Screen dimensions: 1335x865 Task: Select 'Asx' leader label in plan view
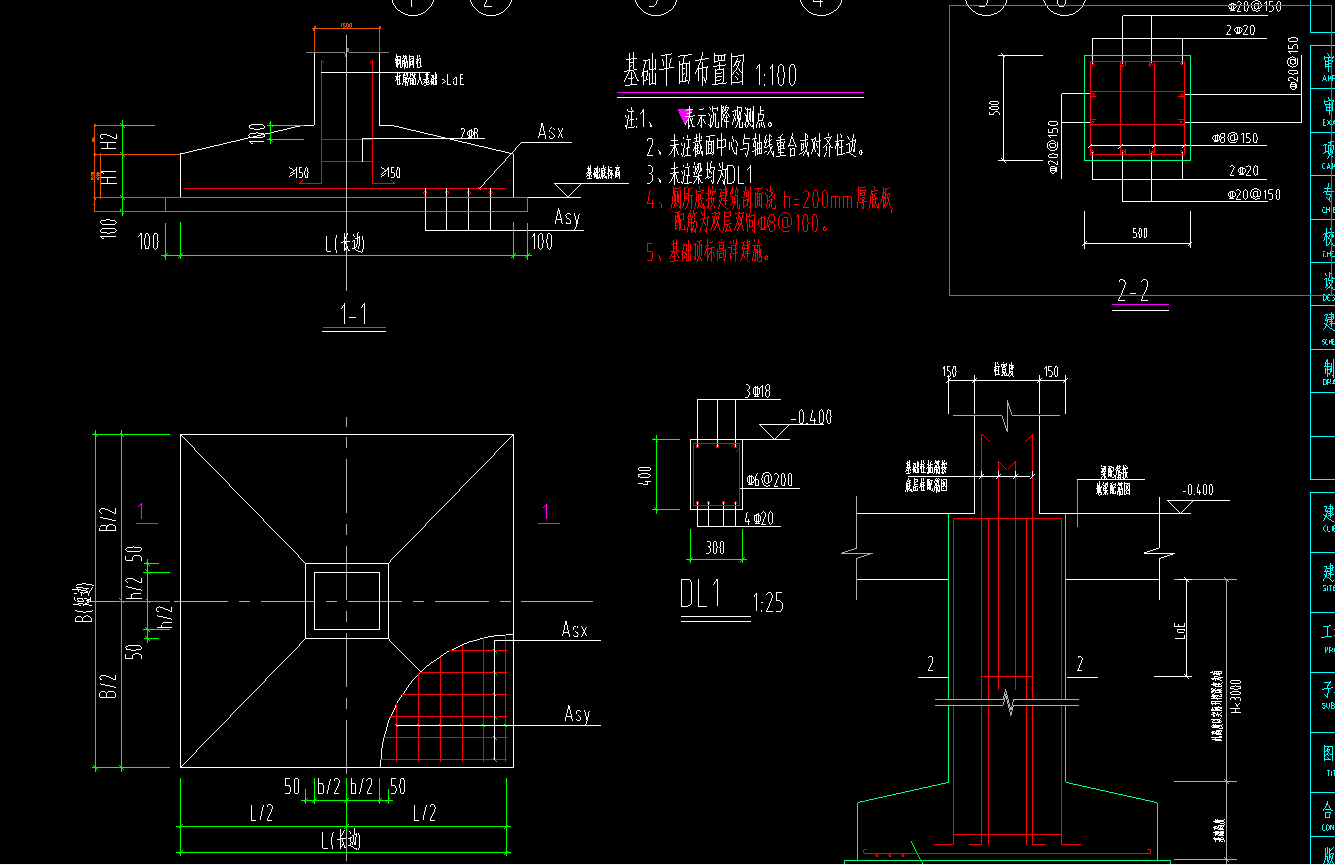(x=575, y=629)
